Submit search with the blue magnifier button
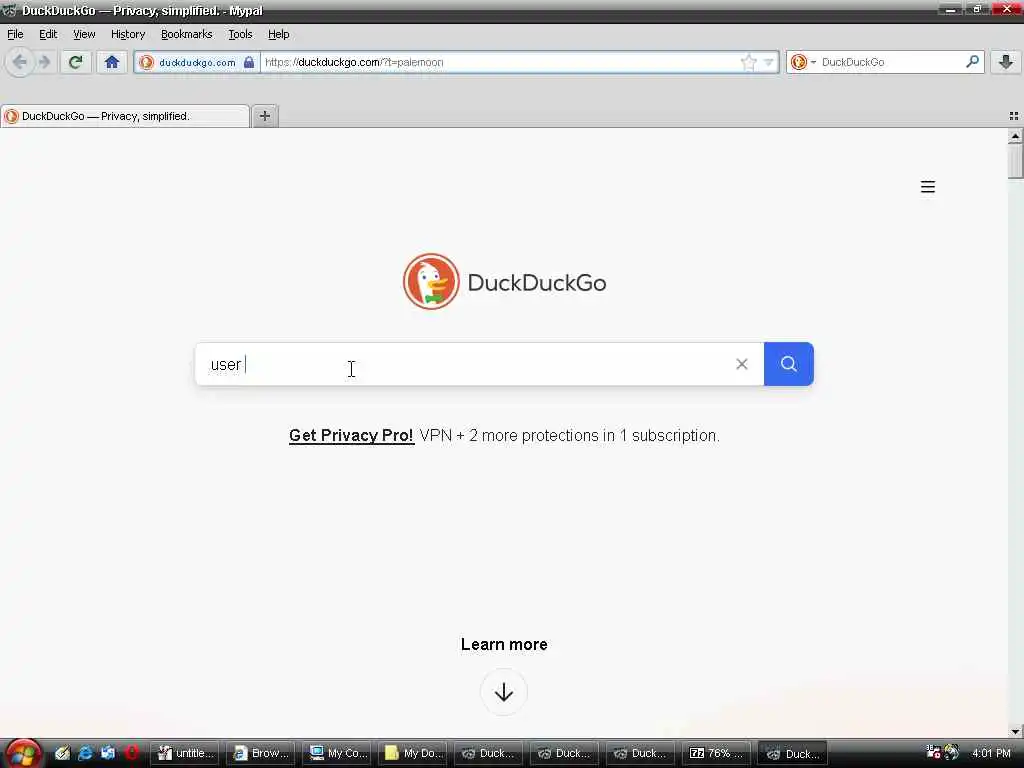Image resolution: width=1024 pixels, height=768 pixels. 788,364
